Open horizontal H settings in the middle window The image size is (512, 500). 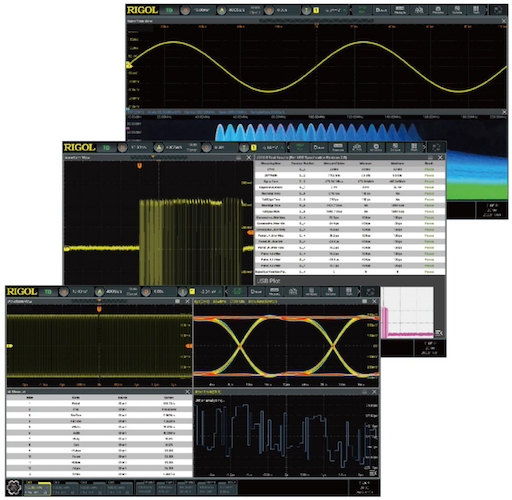click(122, 147)
